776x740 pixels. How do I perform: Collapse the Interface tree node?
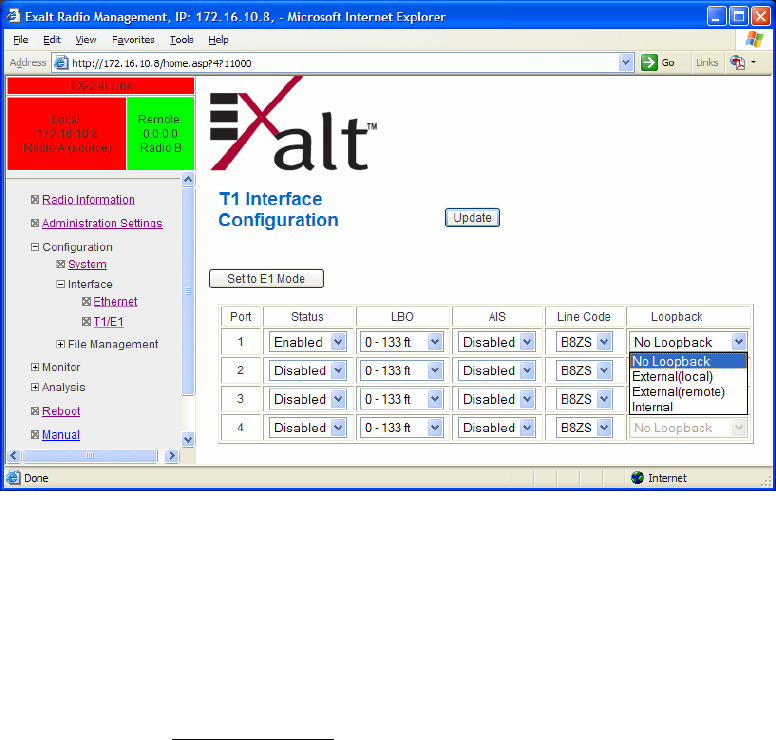pos(60,284)
